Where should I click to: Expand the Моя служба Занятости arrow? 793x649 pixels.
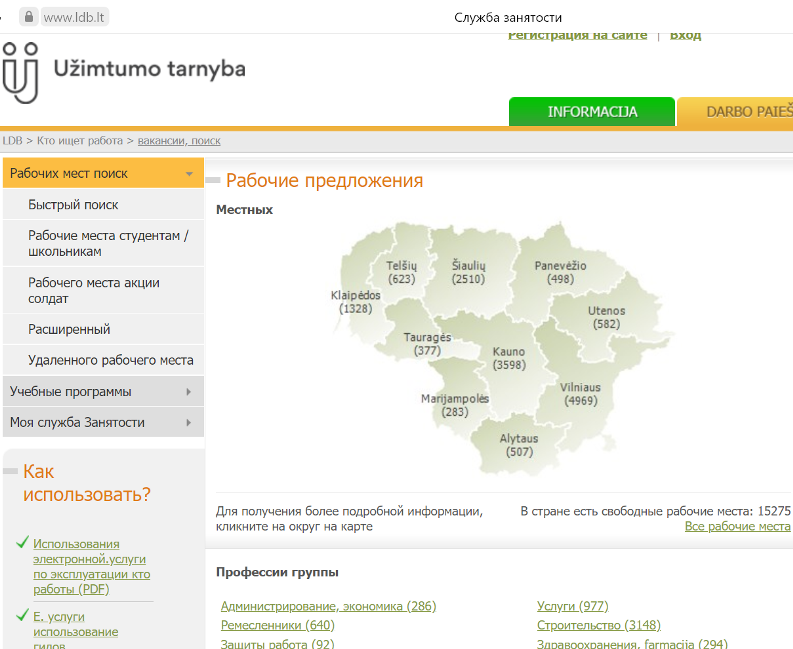pos(189,422)
